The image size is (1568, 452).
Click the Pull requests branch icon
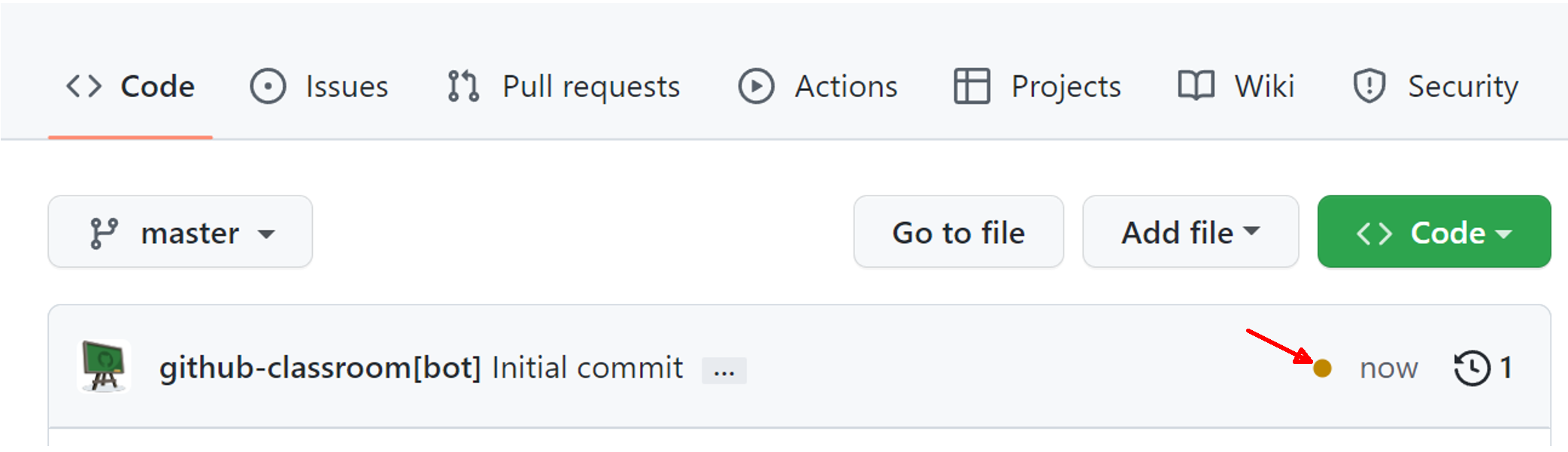tap(463, 86)
